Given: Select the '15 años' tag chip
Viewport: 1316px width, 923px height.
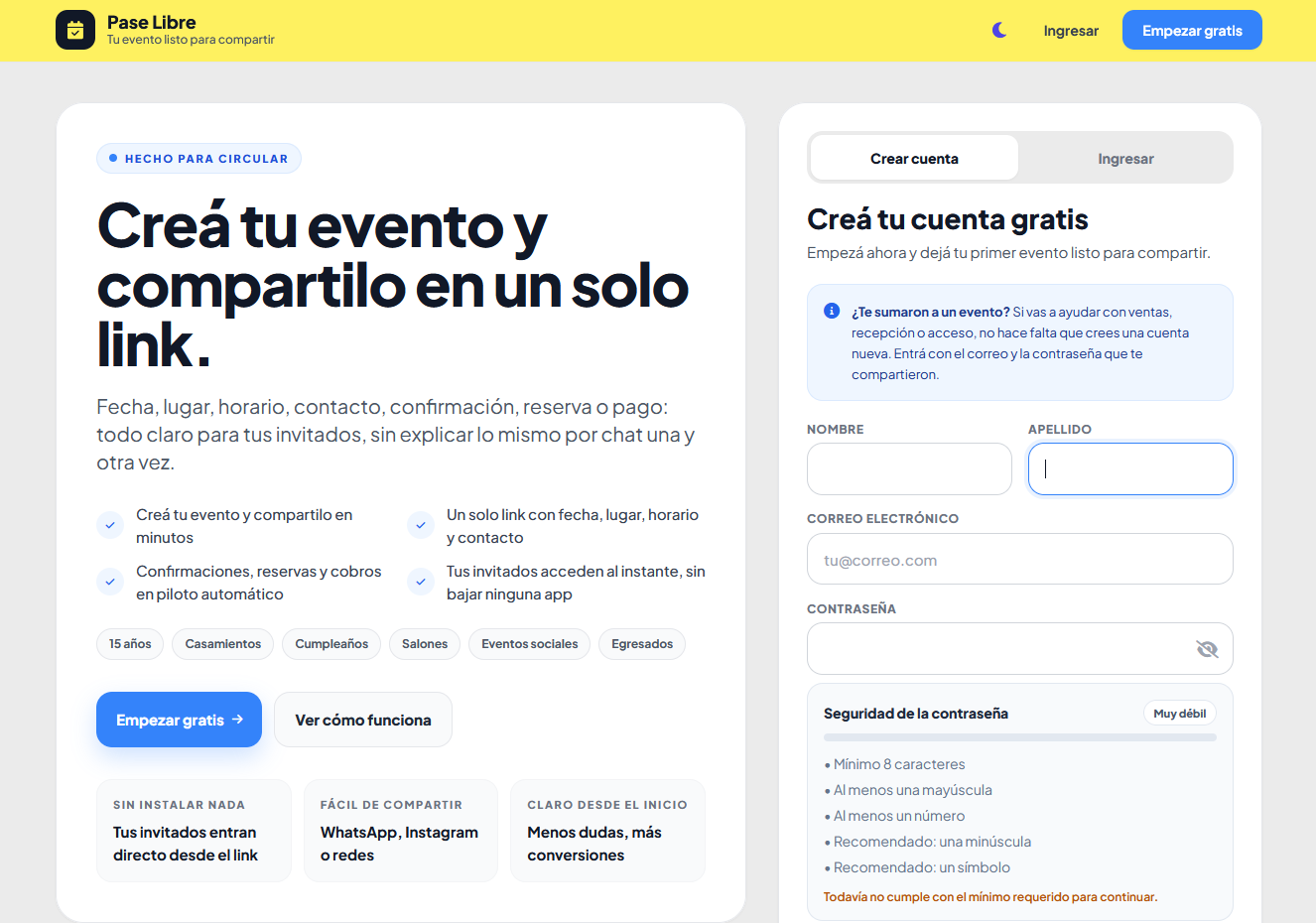Looking at the screenshot, I should click(130, 644).
